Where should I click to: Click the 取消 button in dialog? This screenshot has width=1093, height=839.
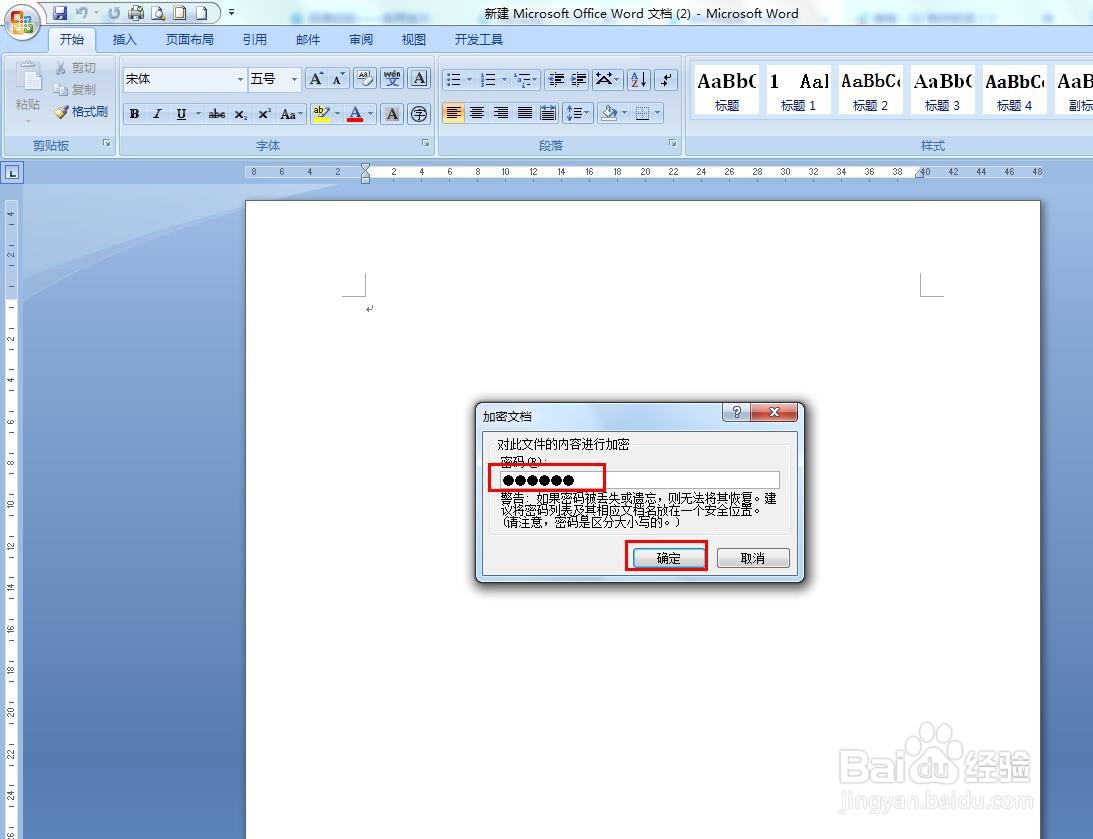tap(753, 558)
